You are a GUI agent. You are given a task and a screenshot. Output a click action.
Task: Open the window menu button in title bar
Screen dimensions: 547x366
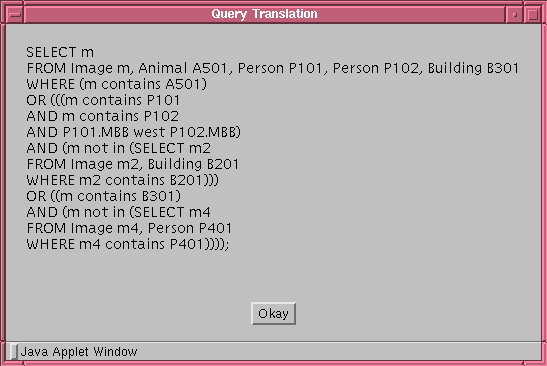[15, 14]
